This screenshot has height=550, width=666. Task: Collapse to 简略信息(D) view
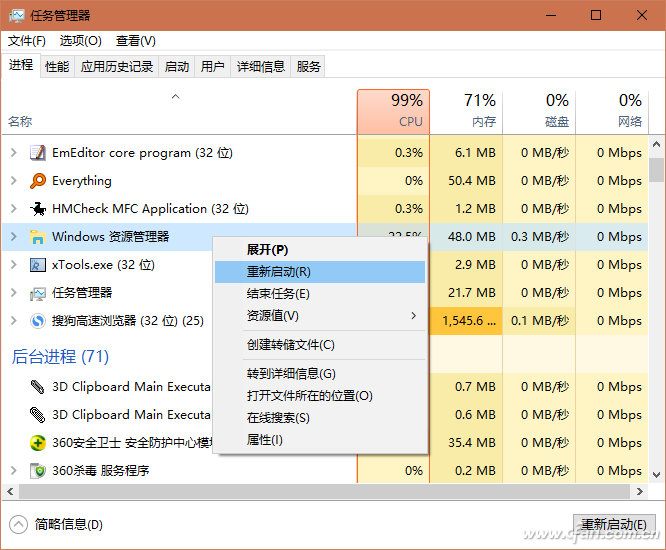point(57,524)
